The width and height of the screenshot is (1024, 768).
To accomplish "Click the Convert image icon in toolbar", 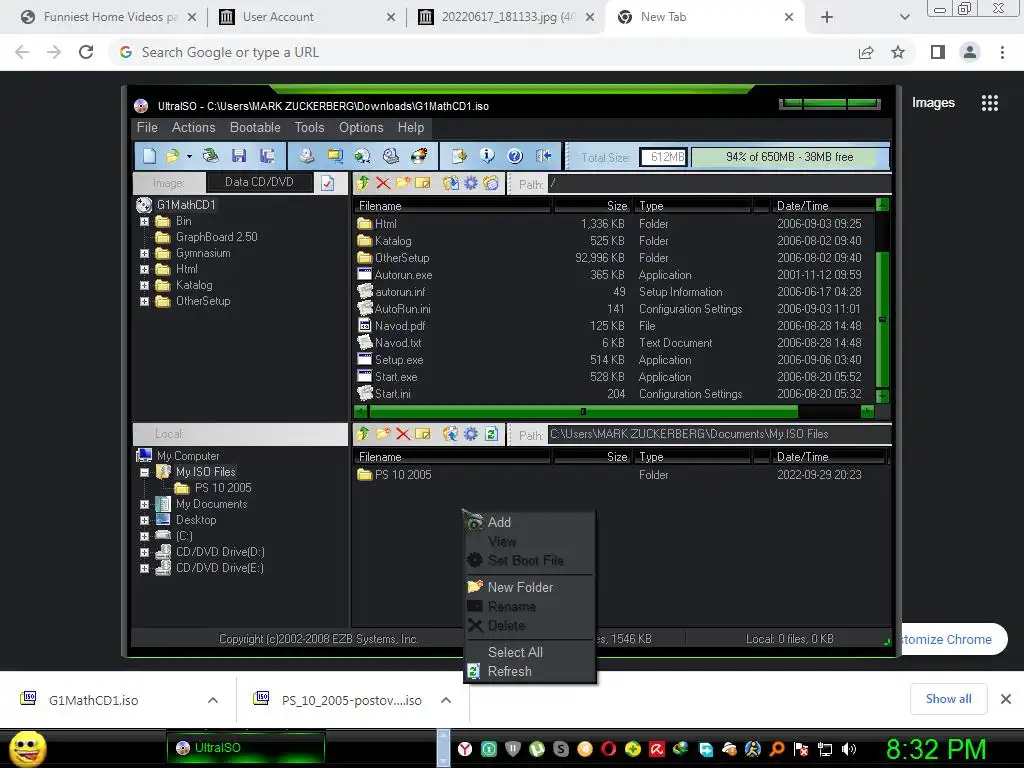I will (x=362, y=156).
